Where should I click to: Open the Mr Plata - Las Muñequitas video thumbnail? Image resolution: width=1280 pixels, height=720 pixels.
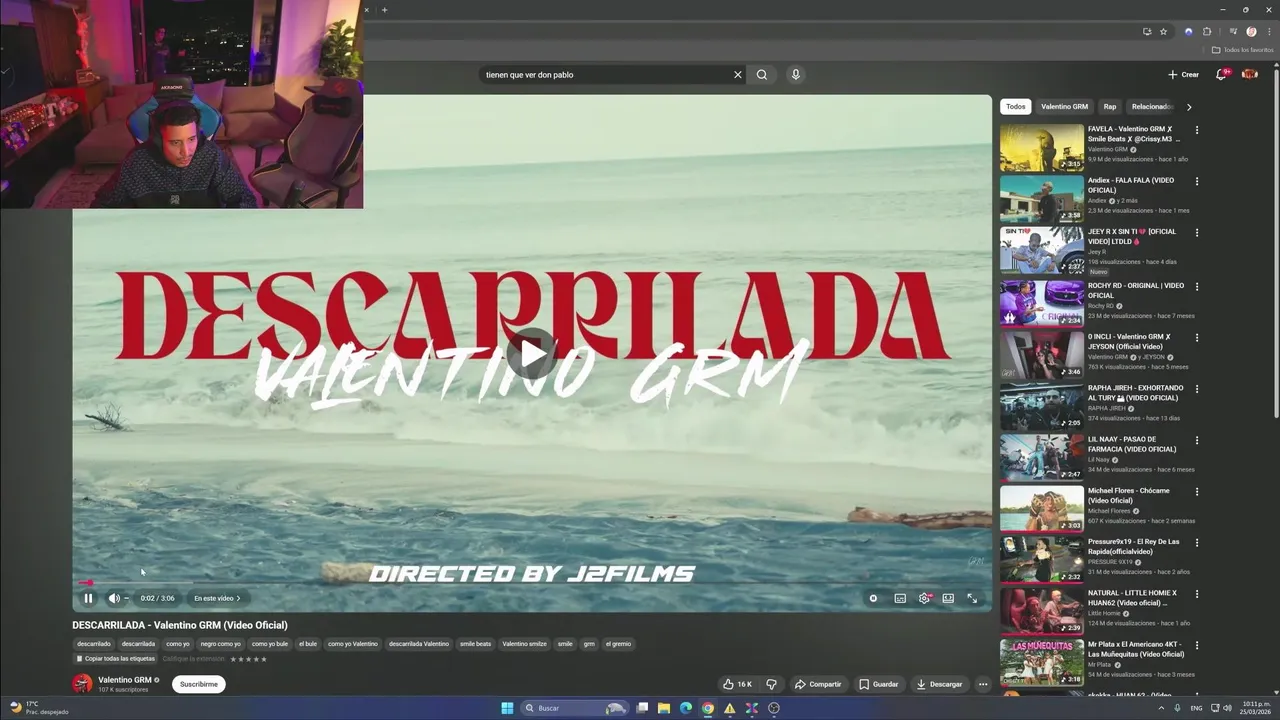click(1042, 662)
